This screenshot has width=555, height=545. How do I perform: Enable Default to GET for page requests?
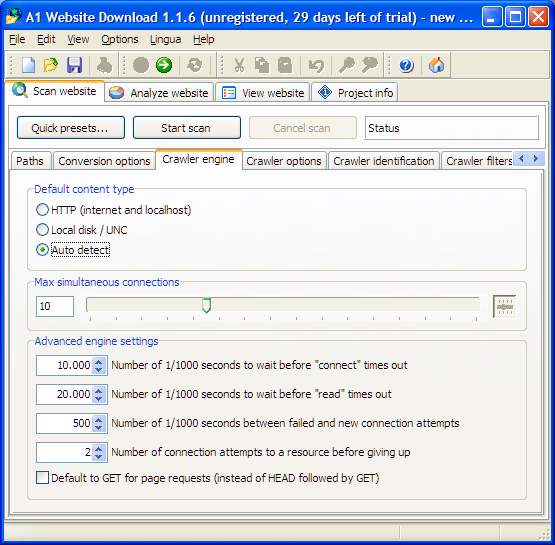click(x=42, y=478)
